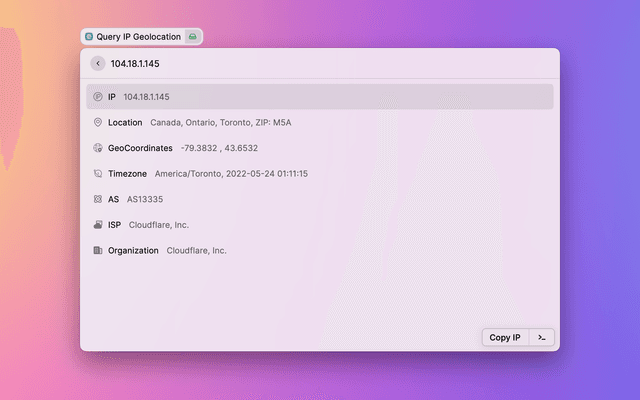Select the GeoCoordinates -79.3832 row

coord(320,148)
